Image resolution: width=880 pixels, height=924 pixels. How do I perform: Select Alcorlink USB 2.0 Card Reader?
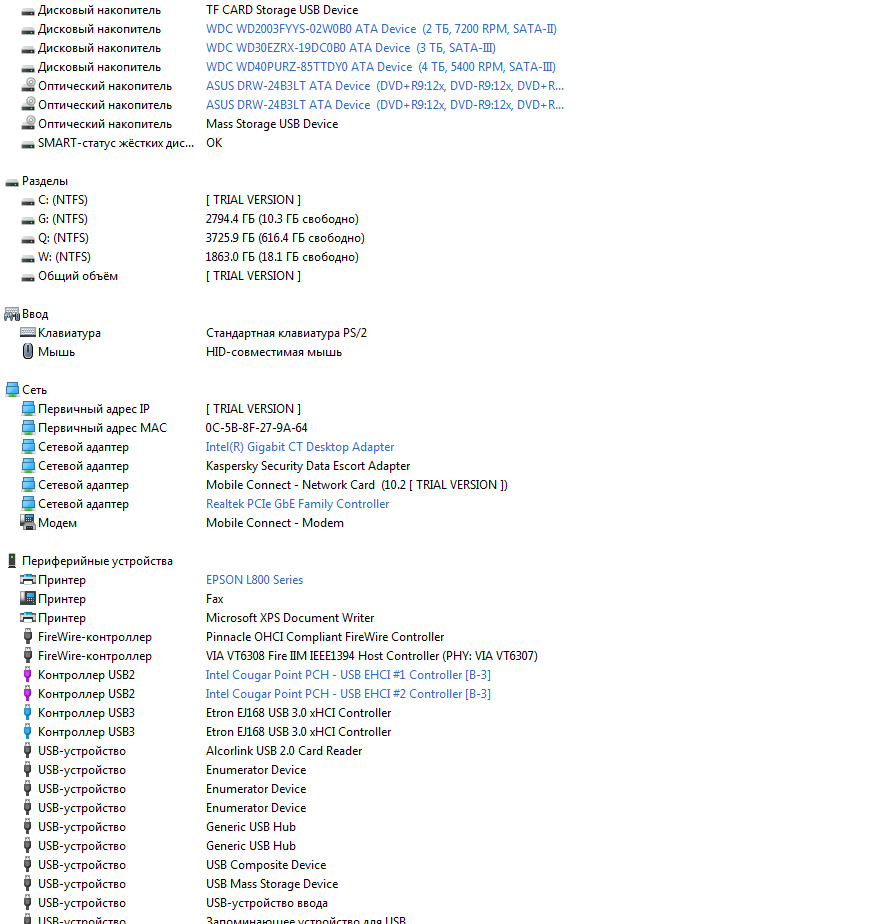point(284,751)
